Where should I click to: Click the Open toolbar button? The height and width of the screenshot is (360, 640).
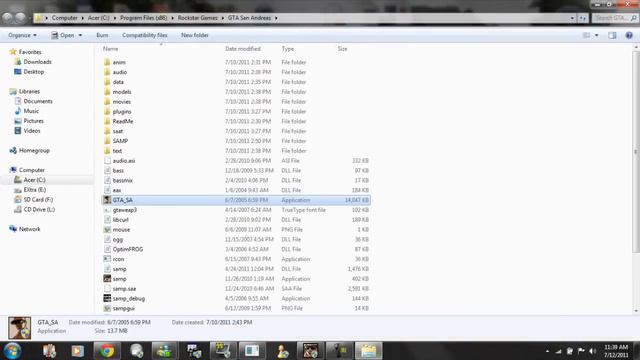pos(62,36)
